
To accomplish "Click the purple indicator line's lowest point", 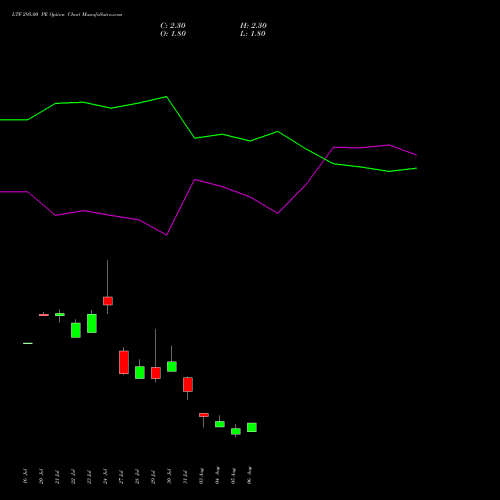I will (x=166, y=235).
